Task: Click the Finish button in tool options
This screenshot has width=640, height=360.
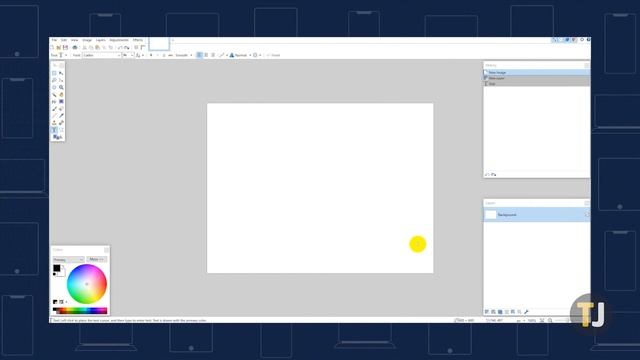Action: click(274, 55)
